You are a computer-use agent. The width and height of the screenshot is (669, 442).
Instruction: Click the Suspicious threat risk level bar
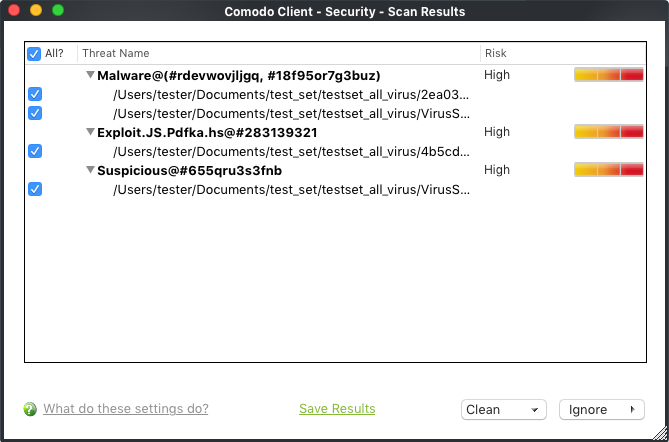(x=609, y=170)
